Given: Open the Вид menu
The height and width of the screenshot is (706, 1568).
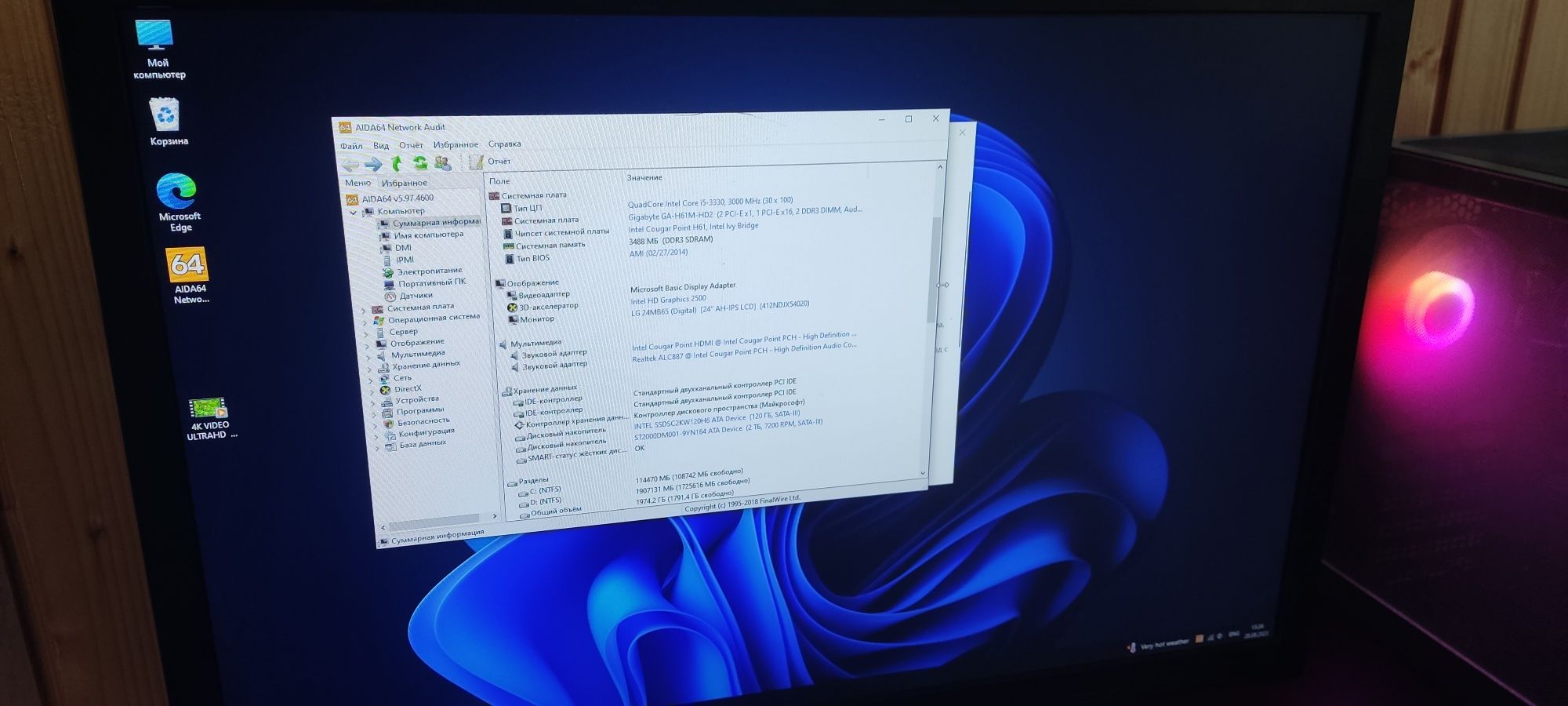Looking at the screenshot, I should (x=381, y=146).
